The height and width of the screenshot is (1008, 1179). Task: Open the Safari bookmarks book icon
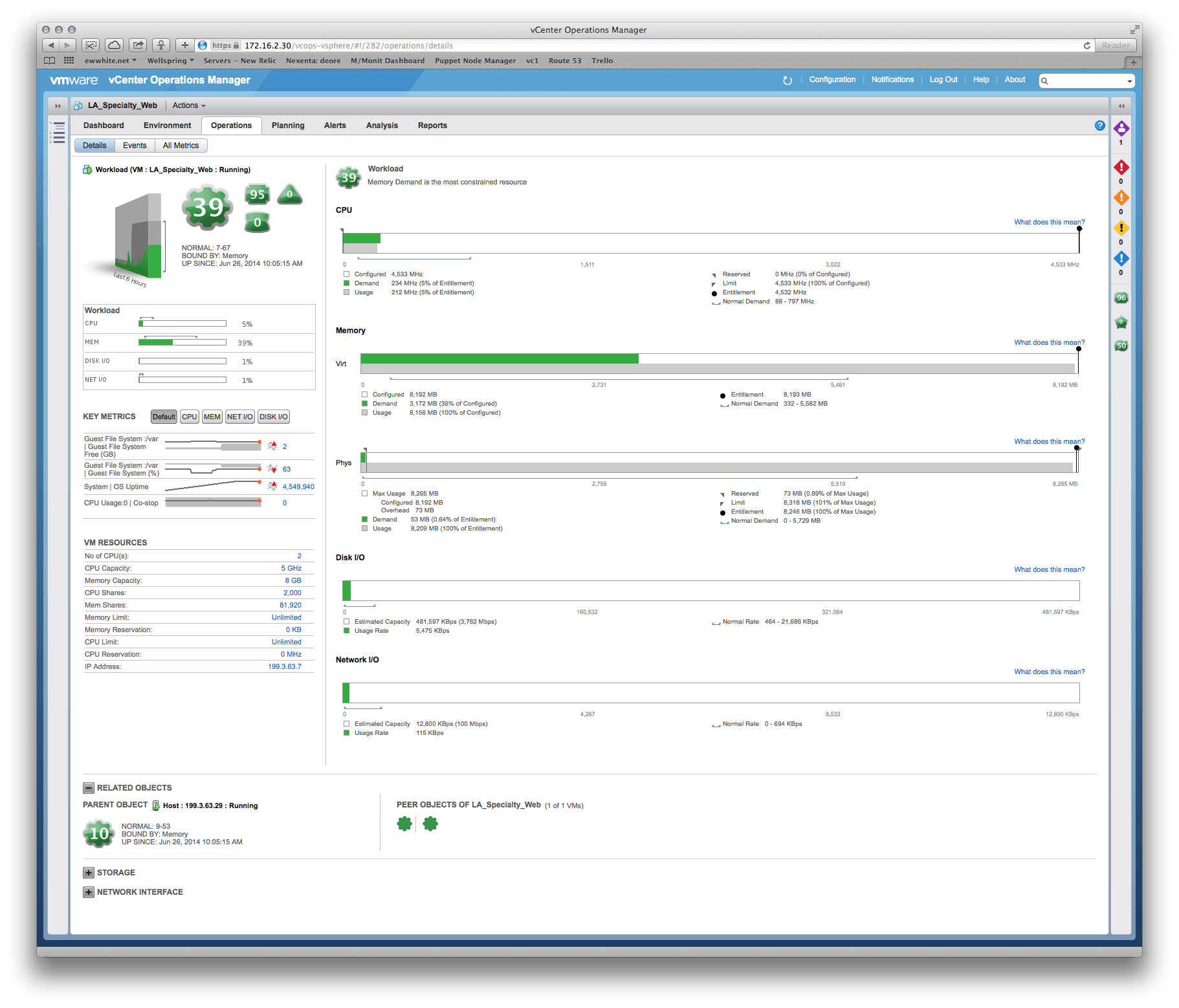[x=50, y=61]
